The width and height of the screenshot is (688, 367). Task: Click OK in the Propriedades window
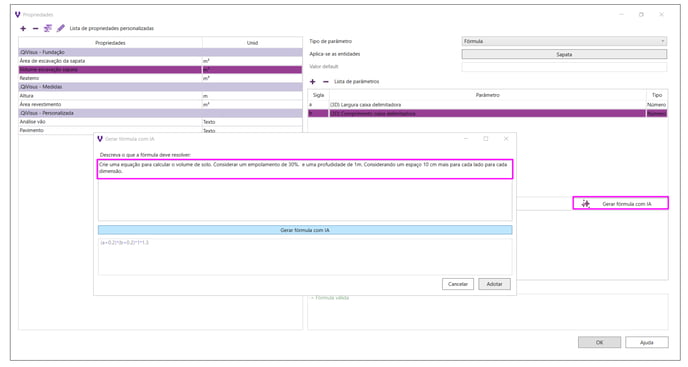599,342
